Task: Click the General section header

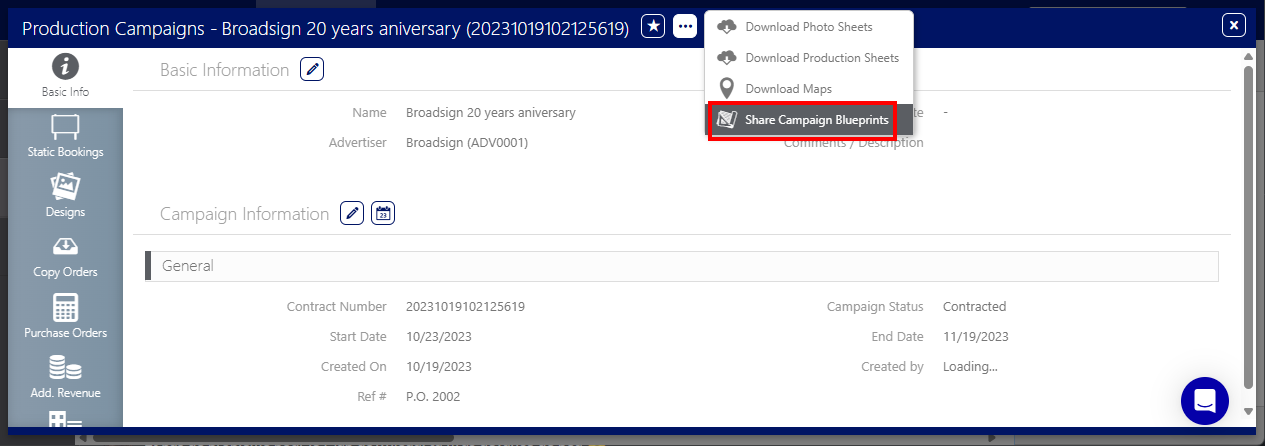Action: click(682, 266)
